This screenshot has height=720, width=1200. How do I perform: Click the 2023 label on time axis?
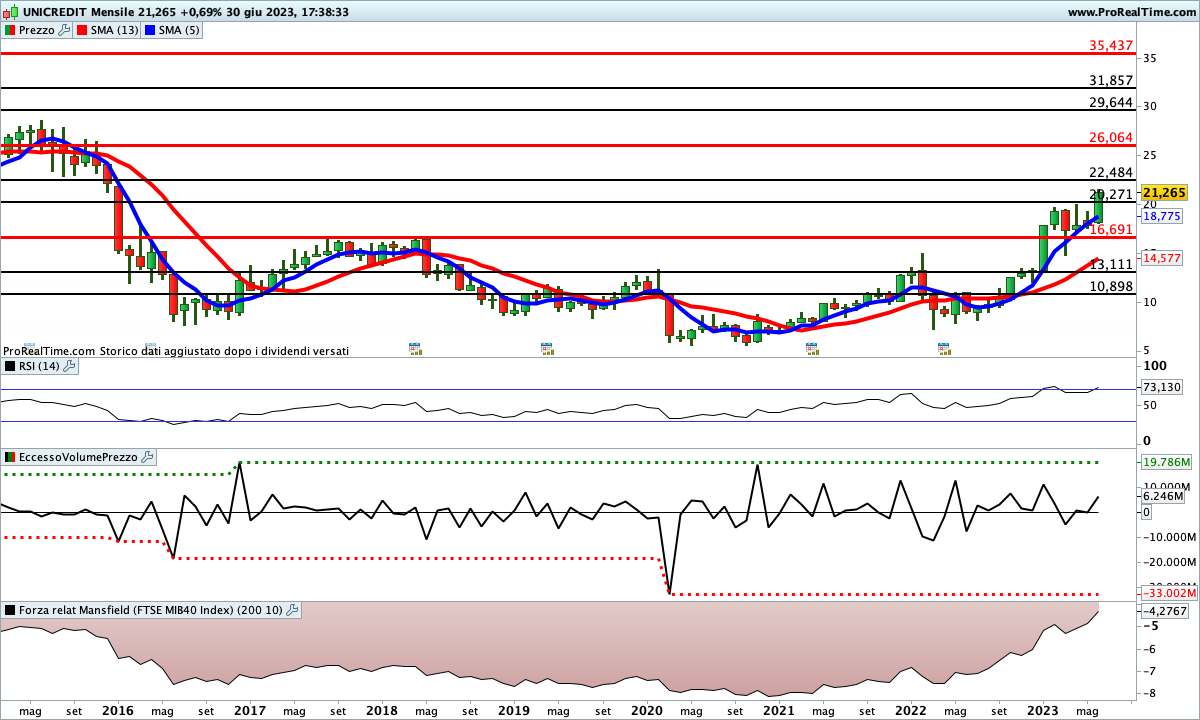(1043, 711)
